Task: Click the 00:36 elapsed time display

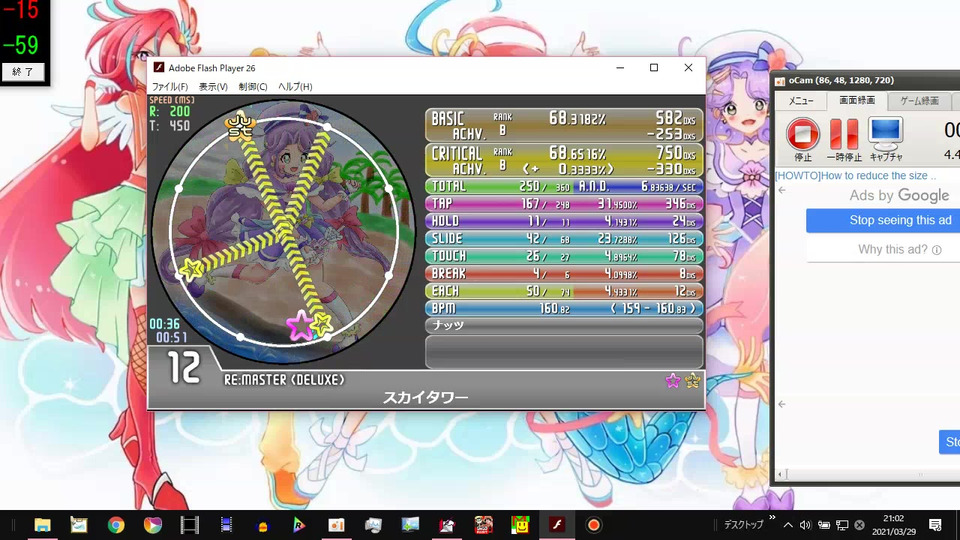Action: (x=164, y=324)
